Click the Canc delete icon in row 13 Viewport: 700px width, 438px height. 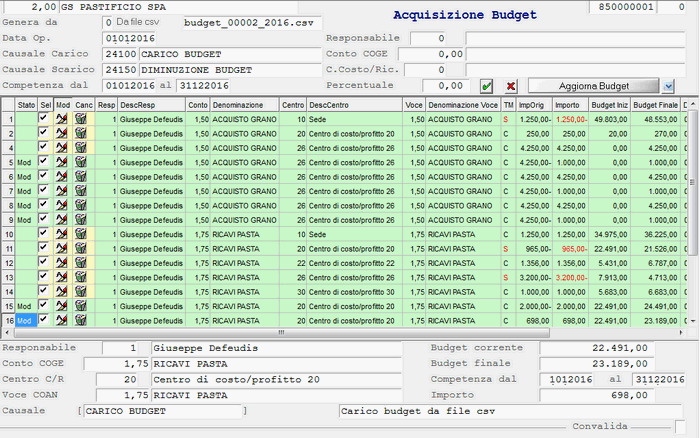[x=81, y=277]
